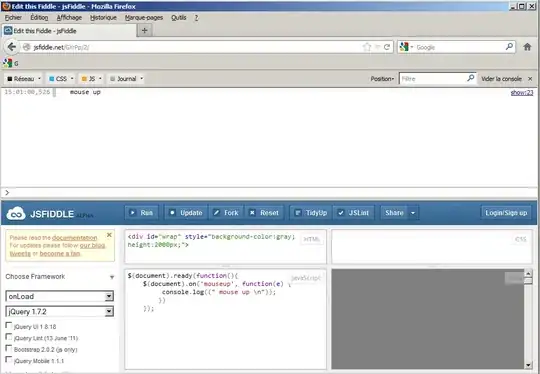Screen dimensions: 540x374
Task: Bookmark the page with the star icon
Action: pos(367,47)
